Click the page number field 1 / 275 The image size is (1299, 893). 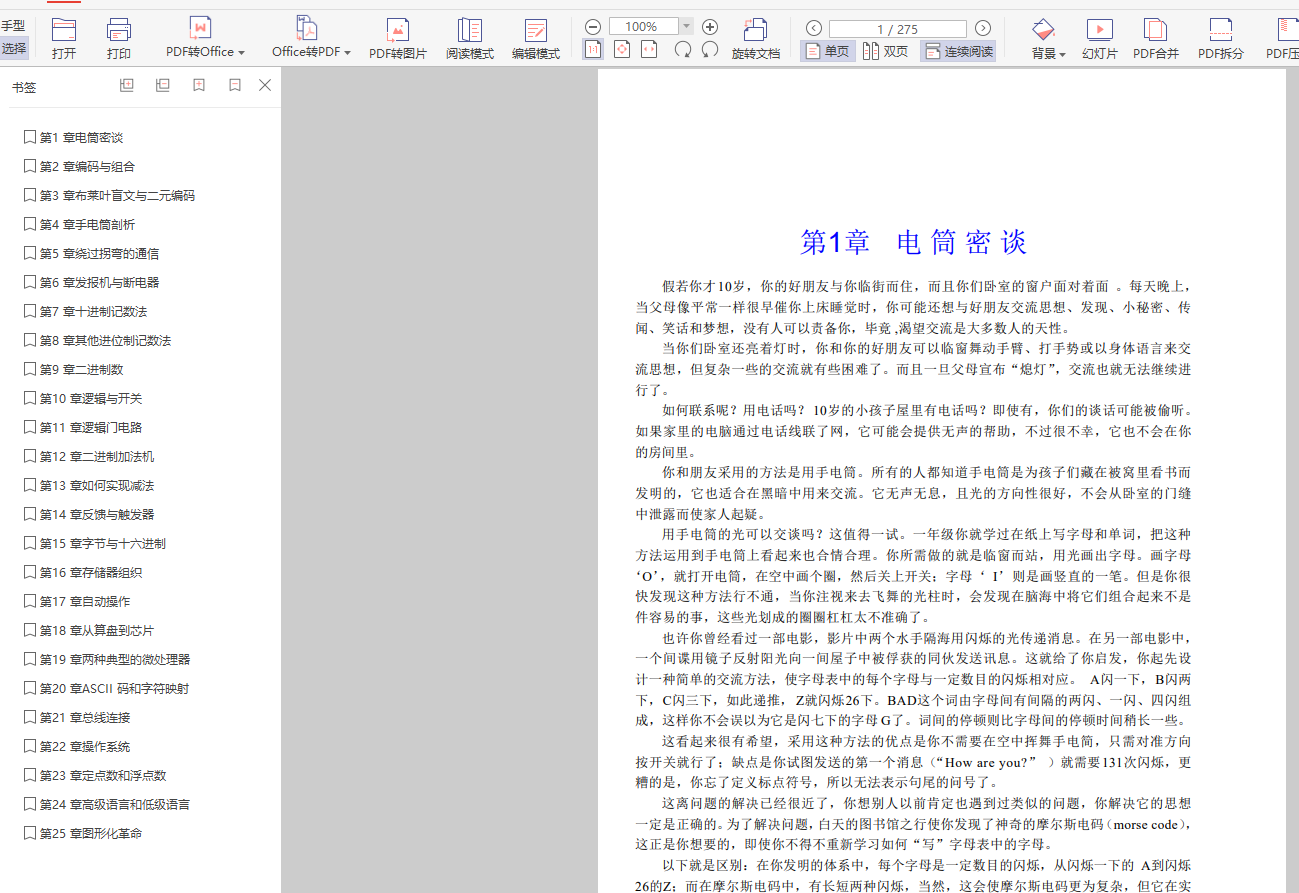point(898,29)
